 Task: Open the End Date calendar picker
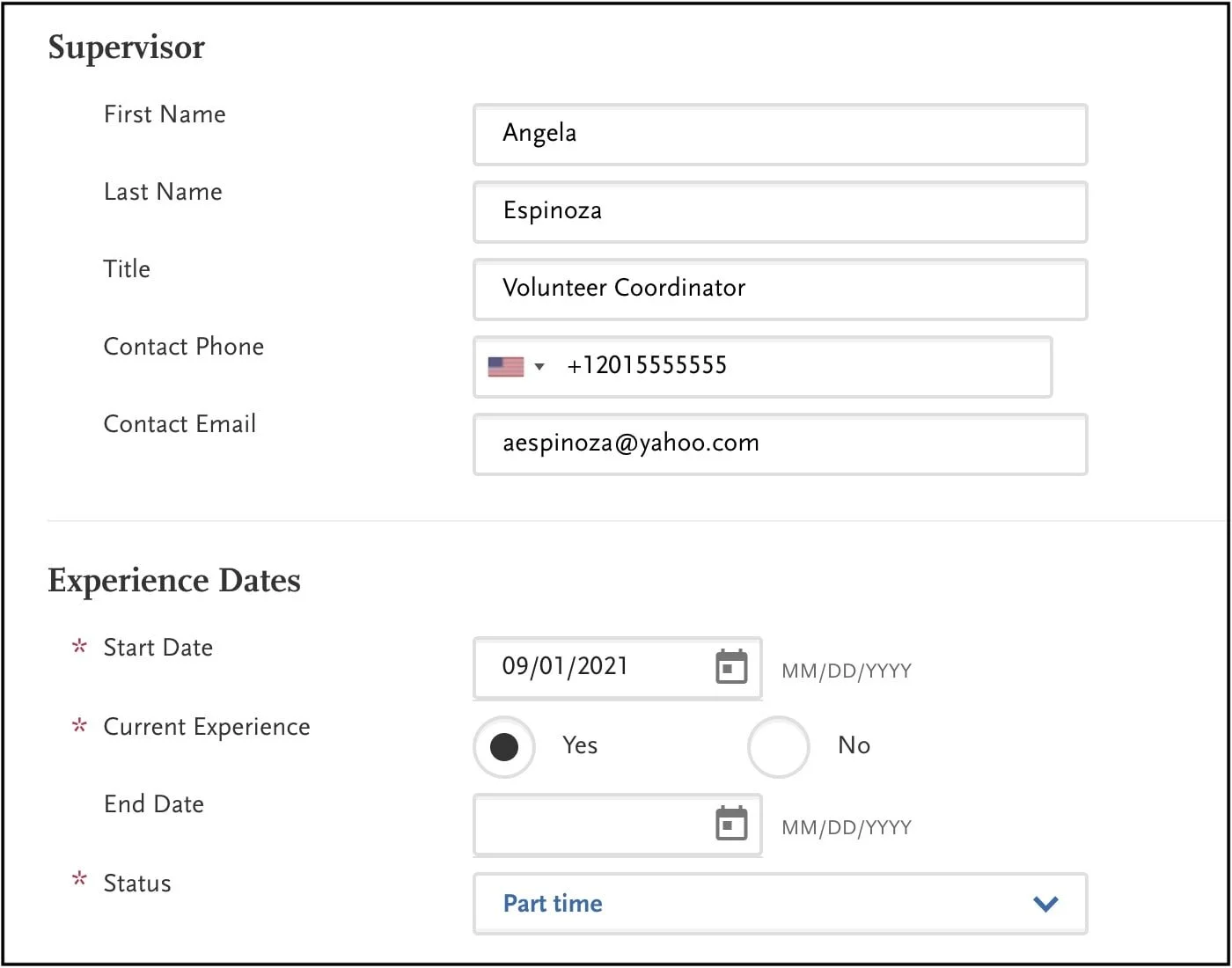(x=730, y=824)
